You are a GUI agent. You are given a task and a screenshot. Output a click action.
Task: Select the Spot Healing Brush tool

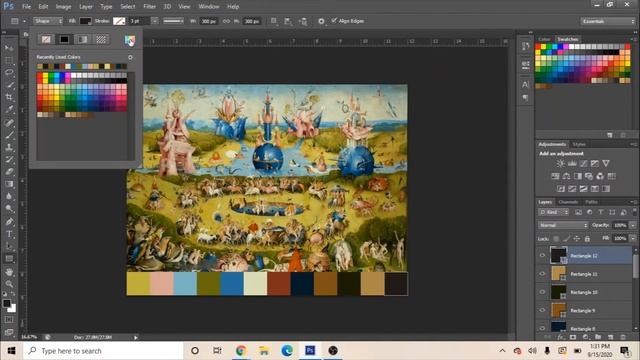tap(9, 122)
